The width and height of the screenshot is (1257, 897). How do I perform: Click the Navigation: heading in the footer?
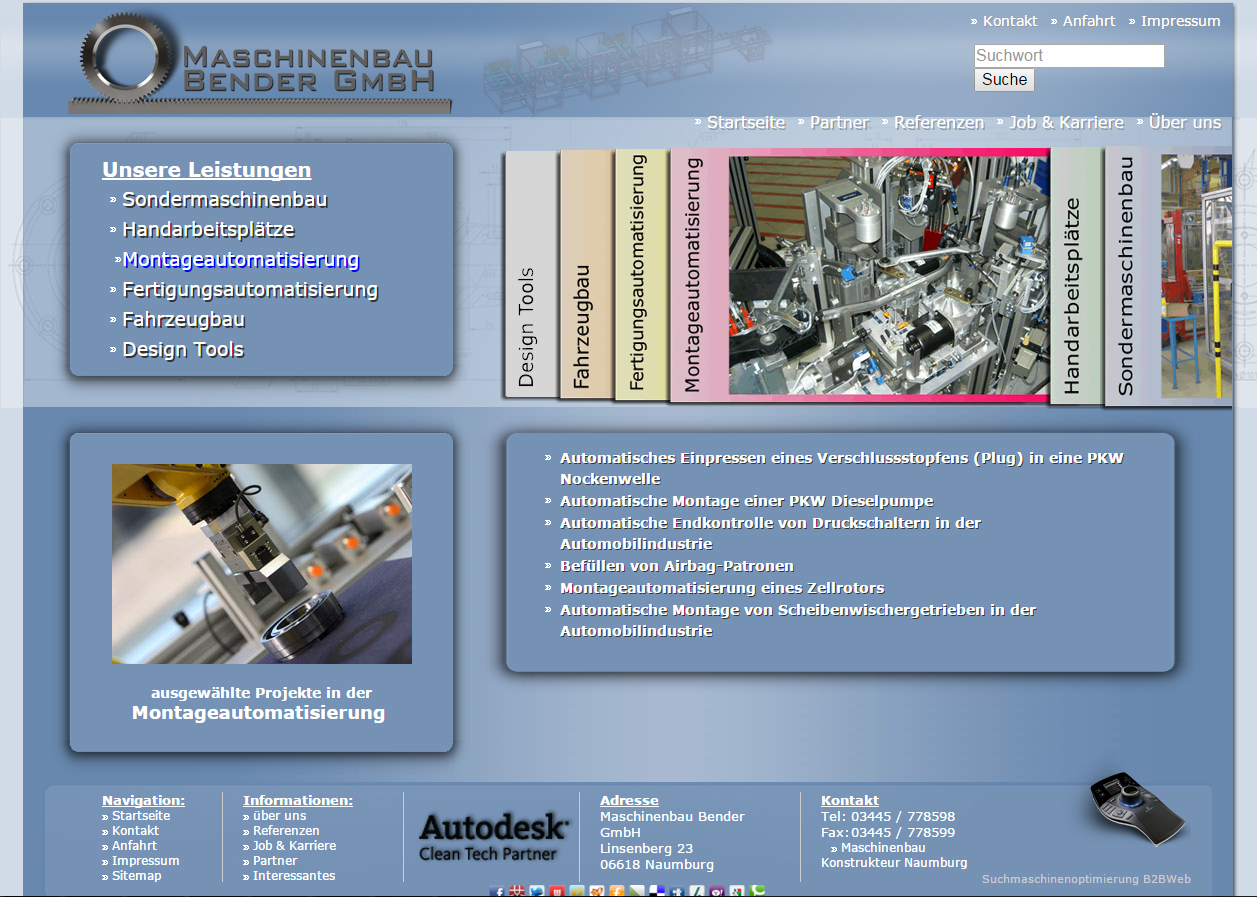point(144,800)
